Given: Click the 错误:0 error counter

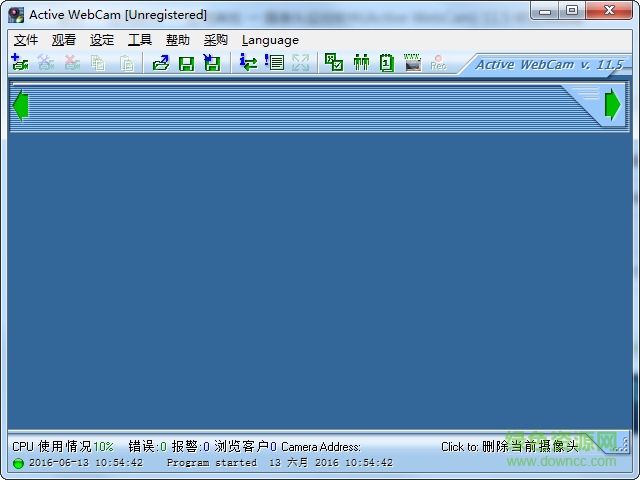Looking at the screenshot, I should pyautogui.click(x=147, y=447).
